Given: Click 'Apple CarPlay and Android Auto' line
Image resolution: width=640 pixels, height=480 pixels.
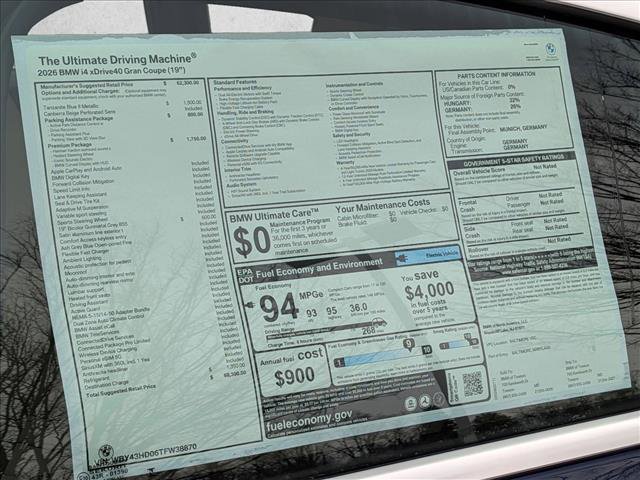Looking at the screenshot, I should pyautogui.click(x=87, y=170).
